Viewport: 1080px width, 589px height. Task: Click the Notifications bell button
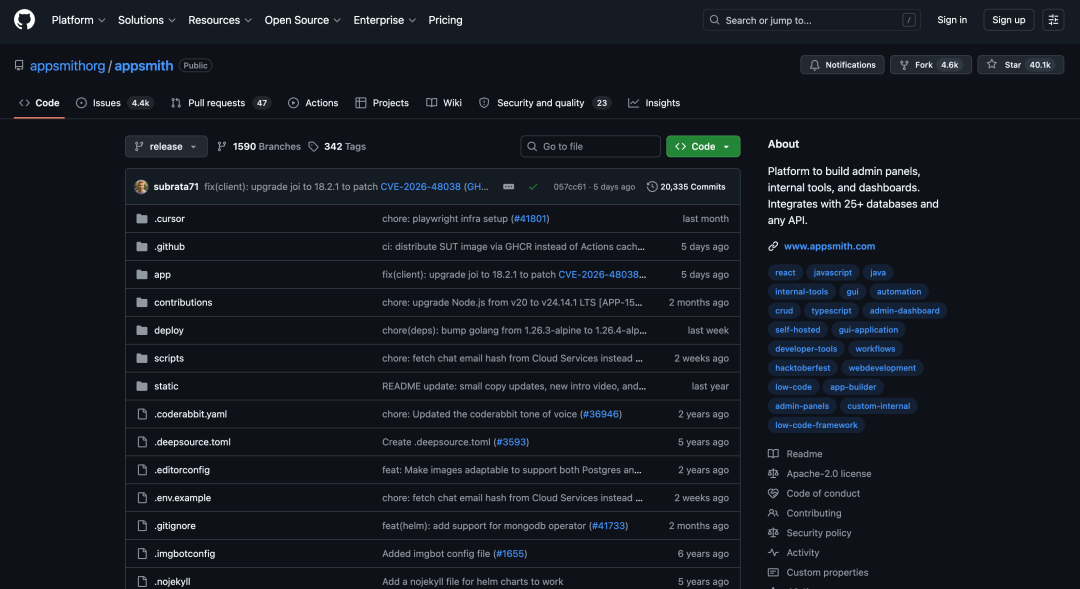pyautogui.click(x=842, y=65)
